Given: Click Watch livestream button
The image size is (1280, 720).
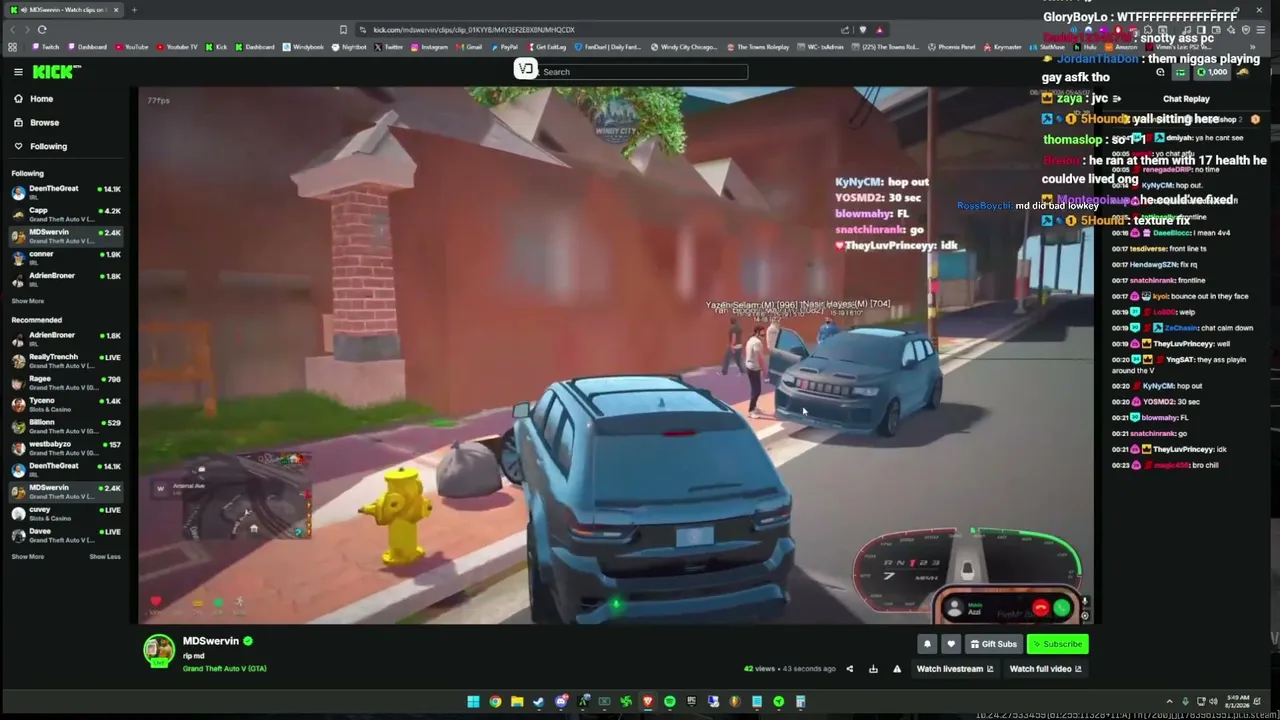Looking at the screenshot, I should [x=955, y=669].
